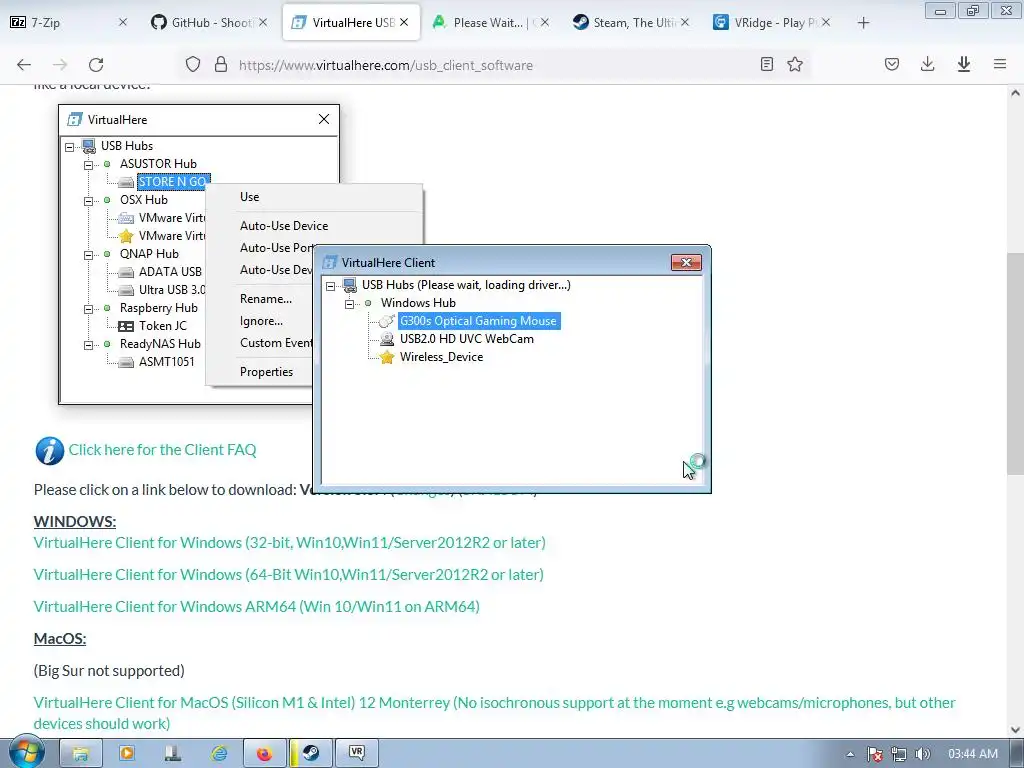Select the USB Hubs root node
This screenshot has height=768, width=1024.
[x=466, y=285]
